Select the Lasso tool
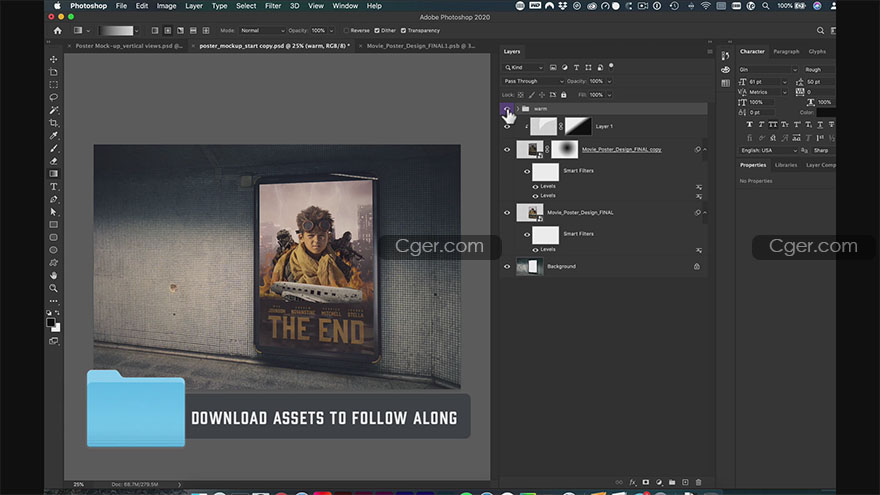 click(53, 98)
